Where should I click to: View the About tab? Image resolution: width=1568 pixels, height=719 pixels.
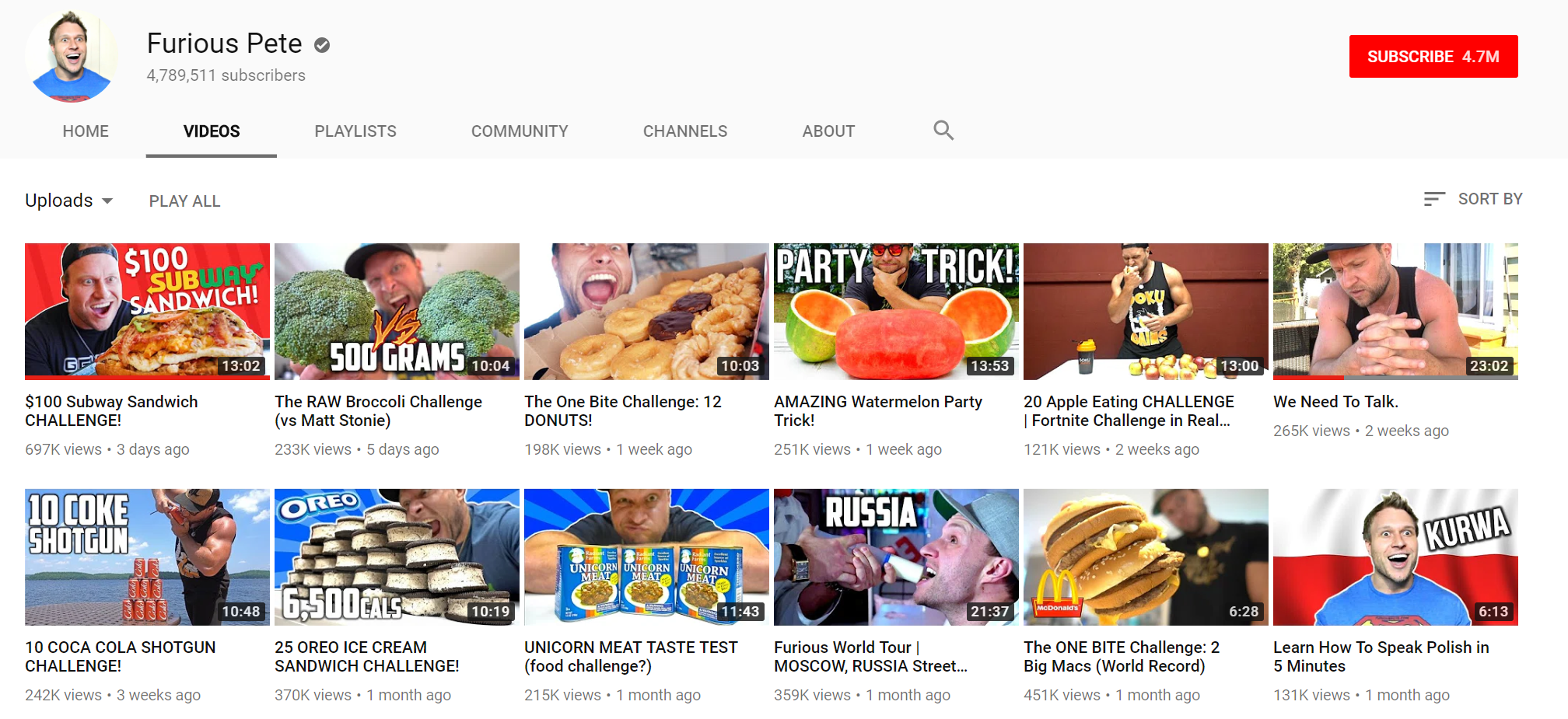(828, 131)
